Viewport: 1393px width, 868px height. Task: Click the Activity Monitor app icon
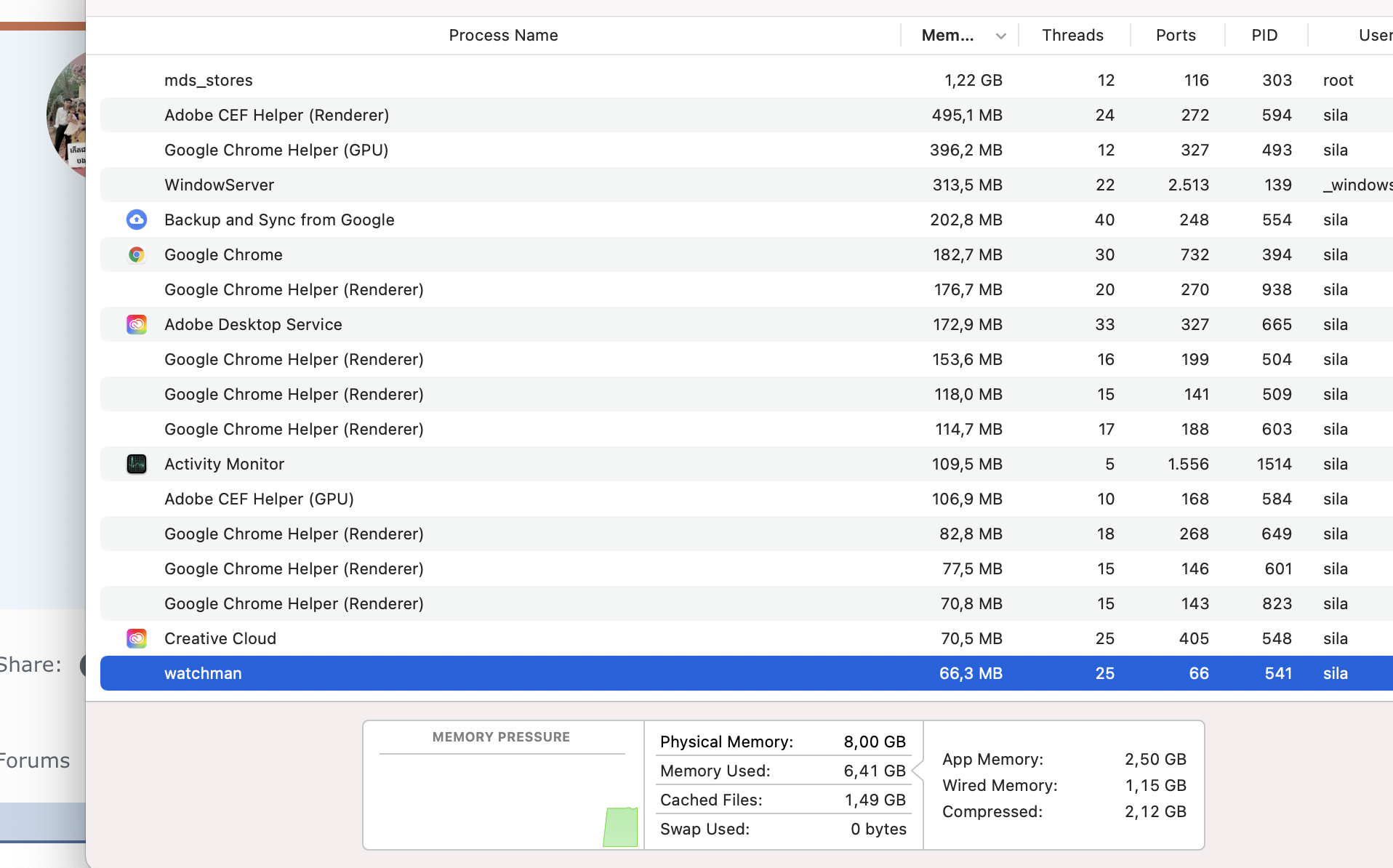pos(137,464)
